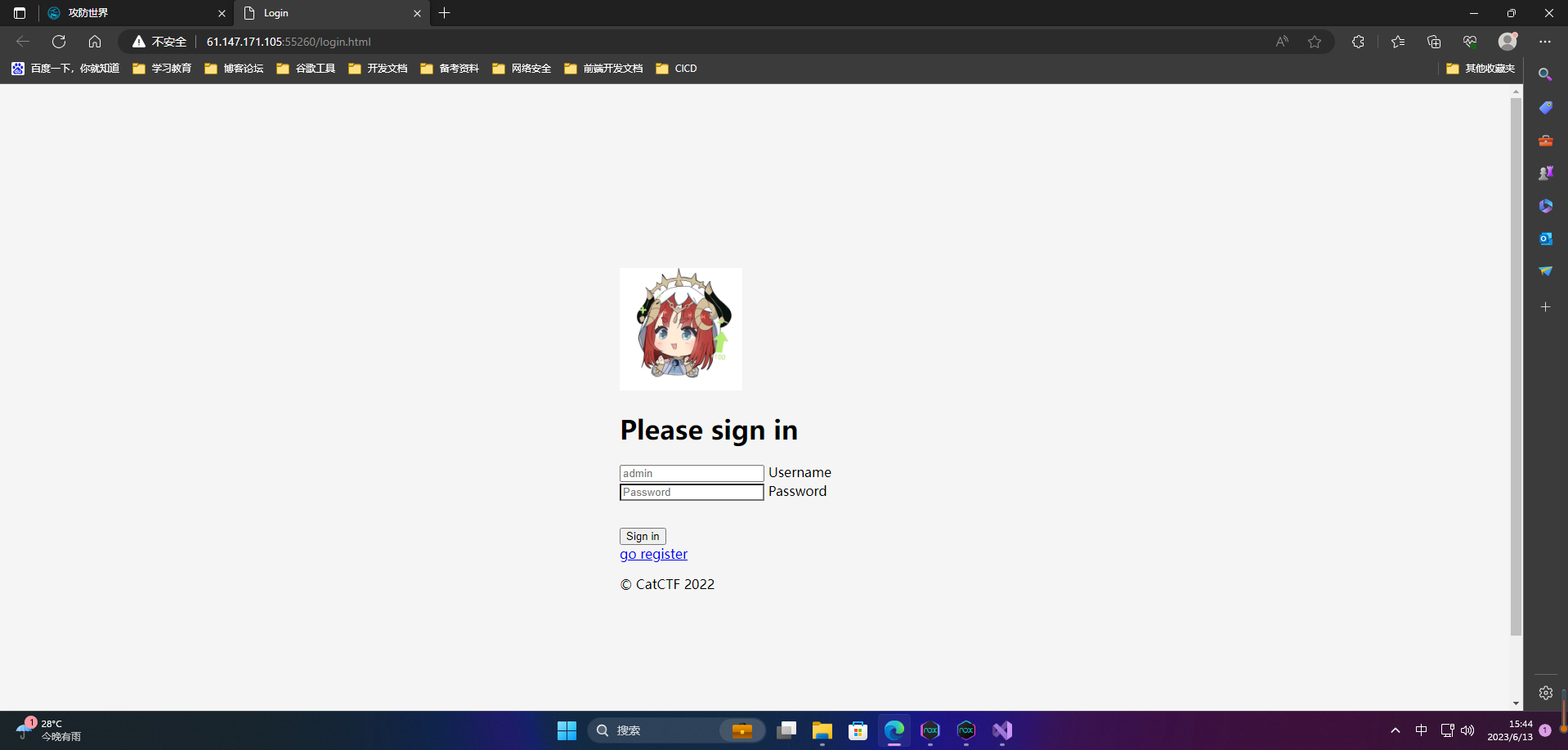Open volume control in system tray
Screen dimensions: 1568x750
[1467, 730]
